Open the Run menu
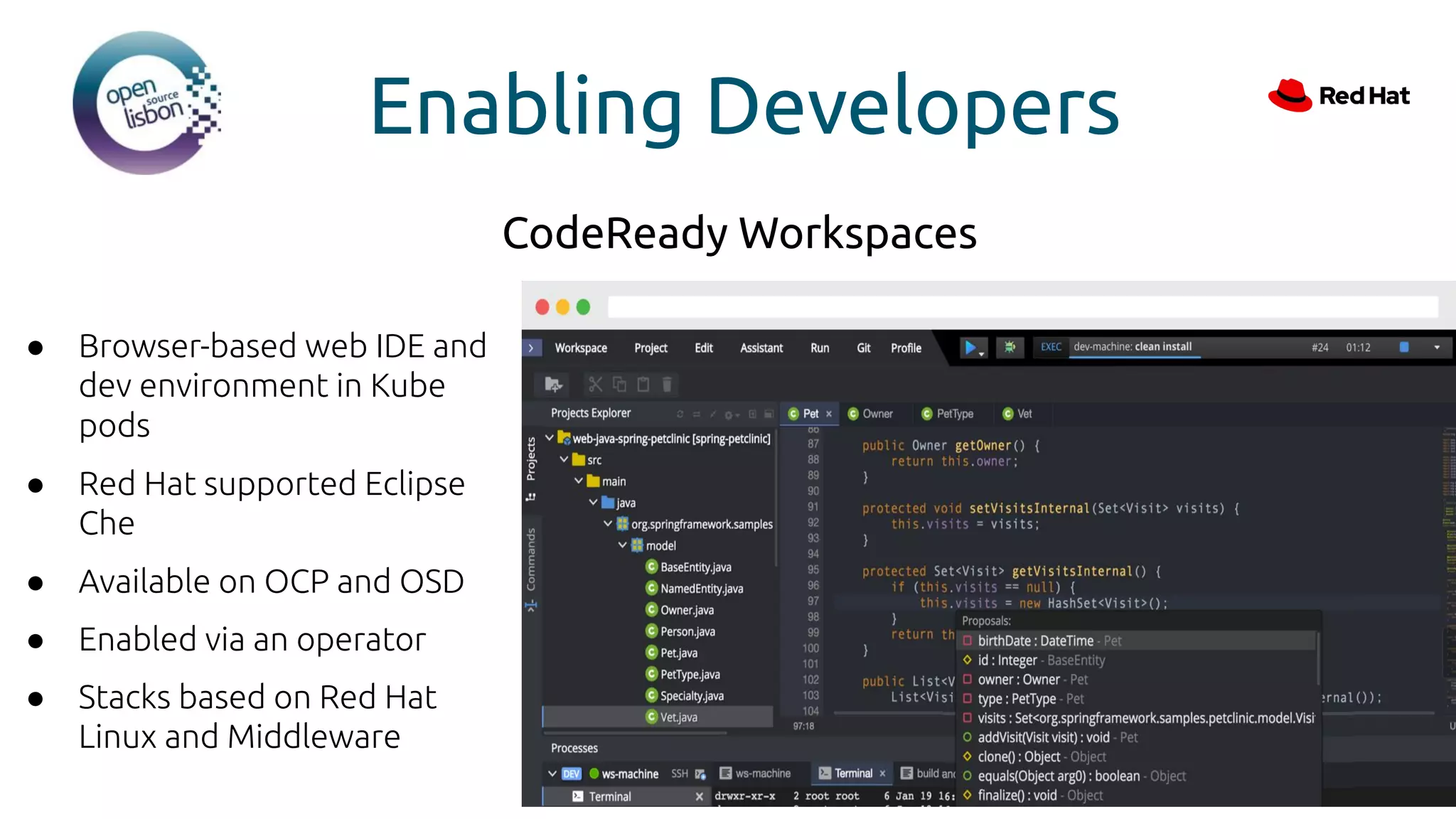 (x=820, y=348)
